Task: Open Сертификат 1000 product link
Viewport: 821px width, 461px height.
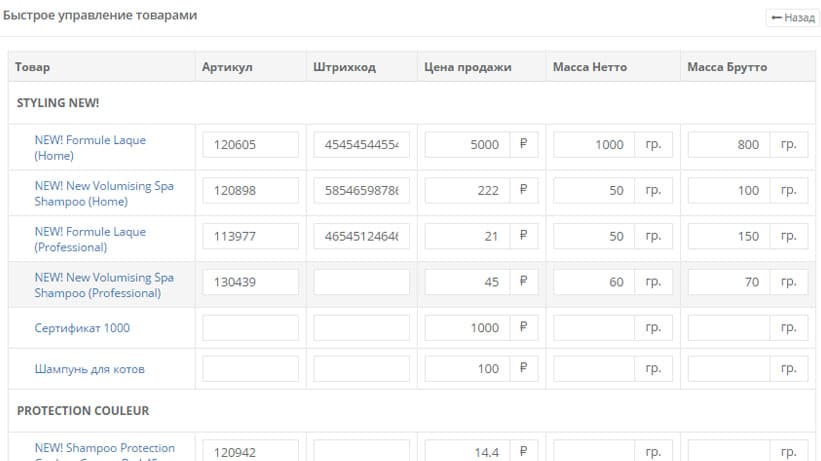Action: click(82, 328)
